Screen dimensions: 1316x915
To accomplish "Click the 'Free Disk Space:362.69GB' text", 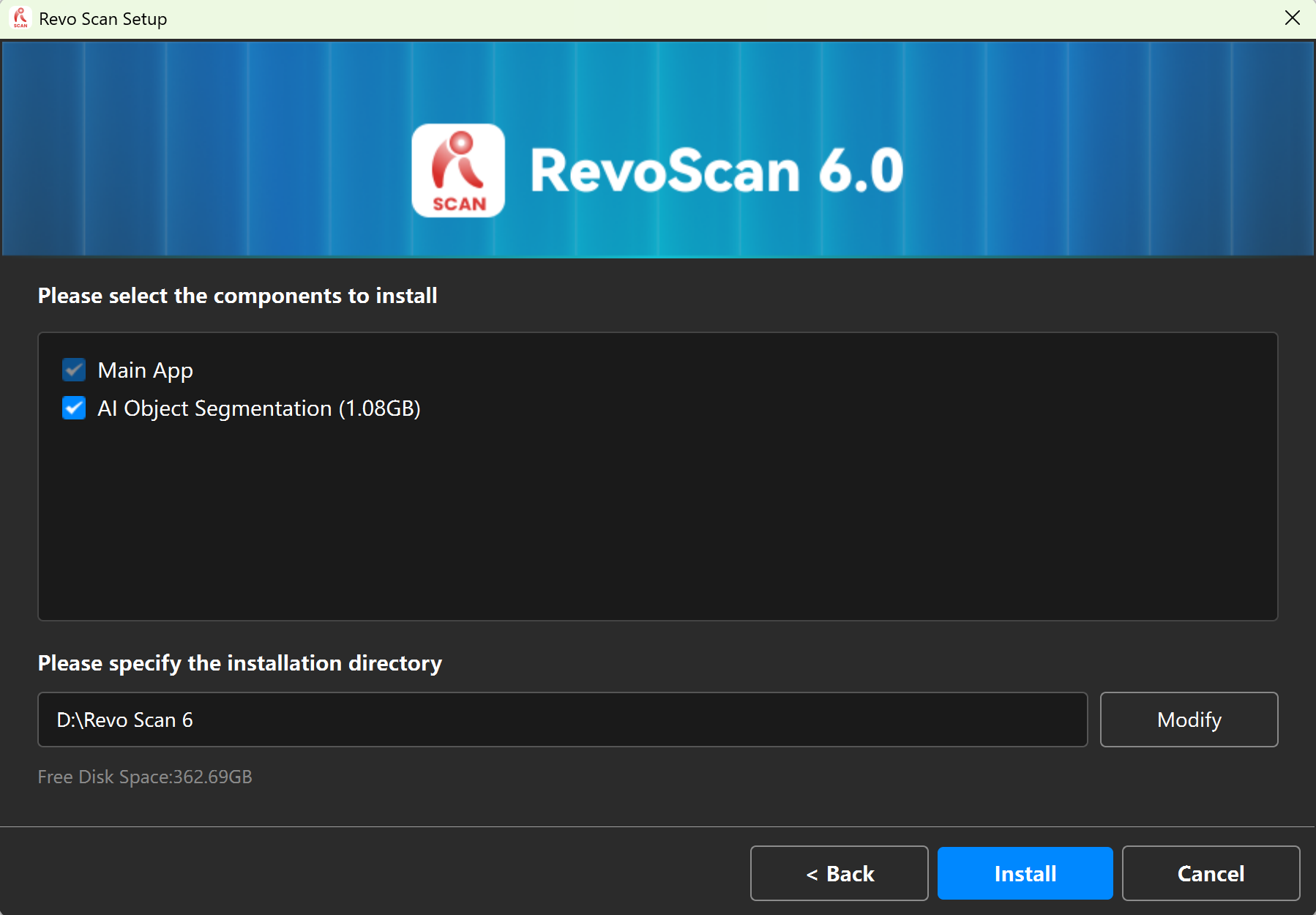I will (145, 777).
